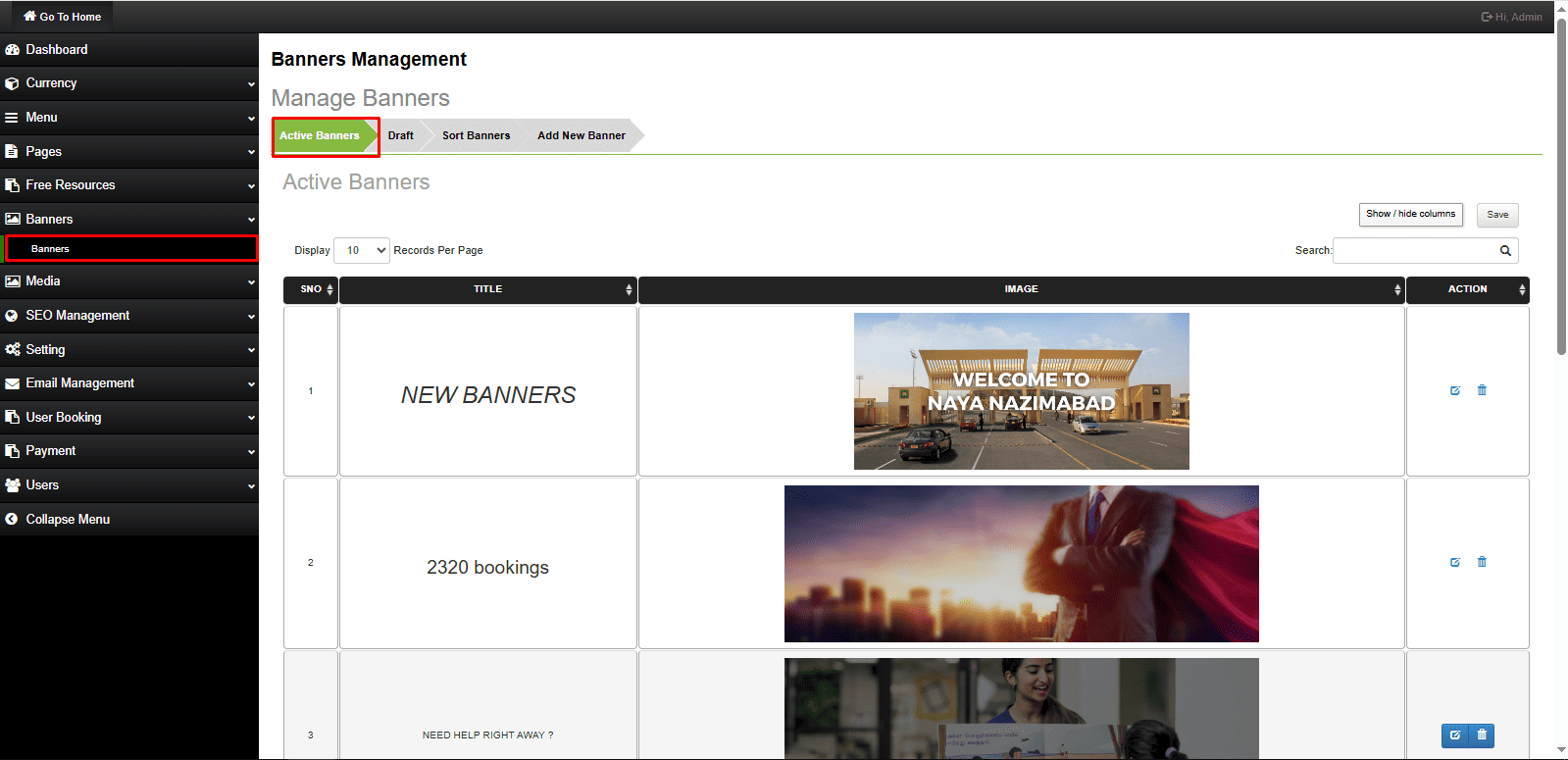Expand the Currency menu chevron
This screenshot has height=760, width=1568.
point(251,84)
